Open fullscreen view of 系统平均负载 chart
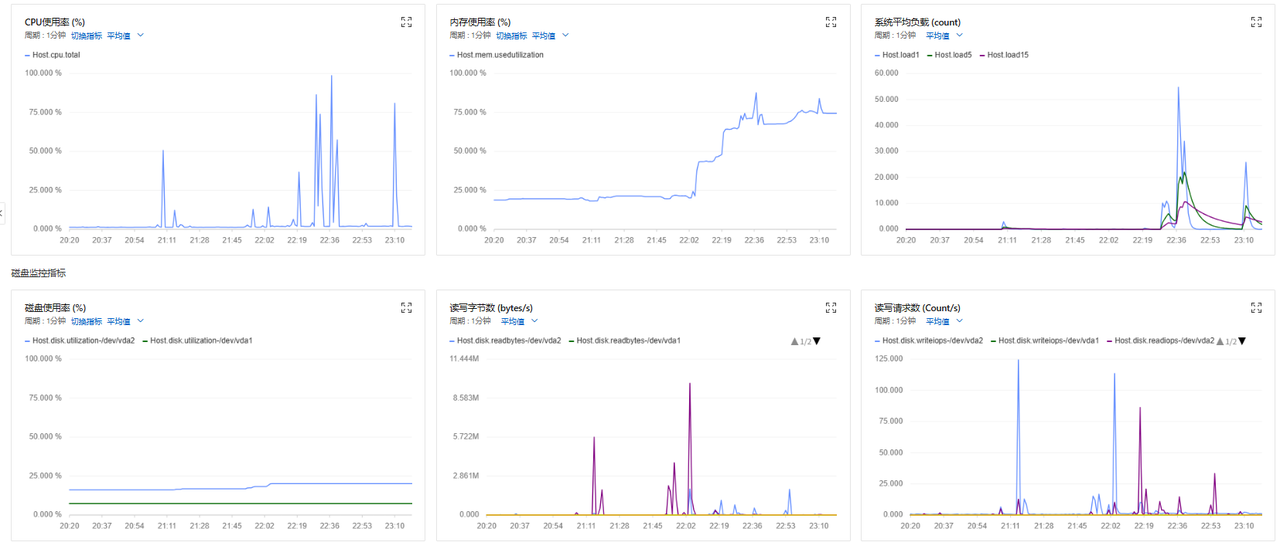 1256,22
